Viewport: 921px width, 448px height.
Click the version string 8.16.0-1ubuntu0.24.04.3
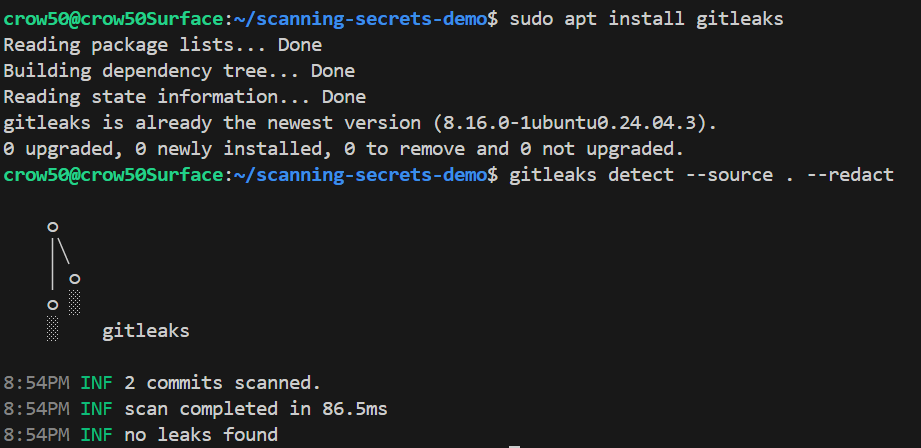pos(575,123)
